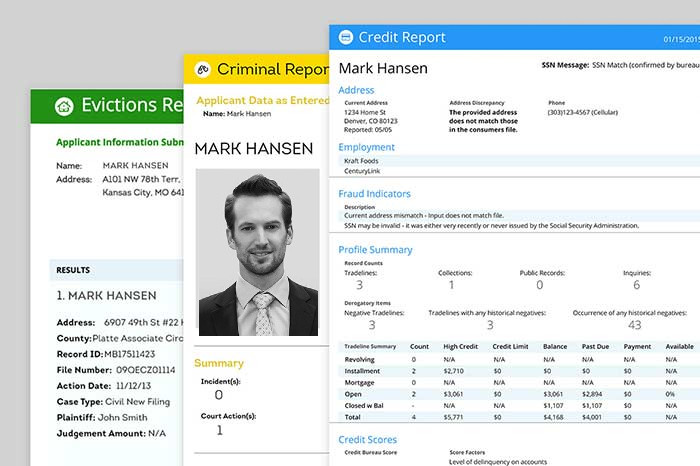Click the house icon in Evictions header
Image resolution: width=700 pixels, height=466 pixels.
click(x=64, y=106)
